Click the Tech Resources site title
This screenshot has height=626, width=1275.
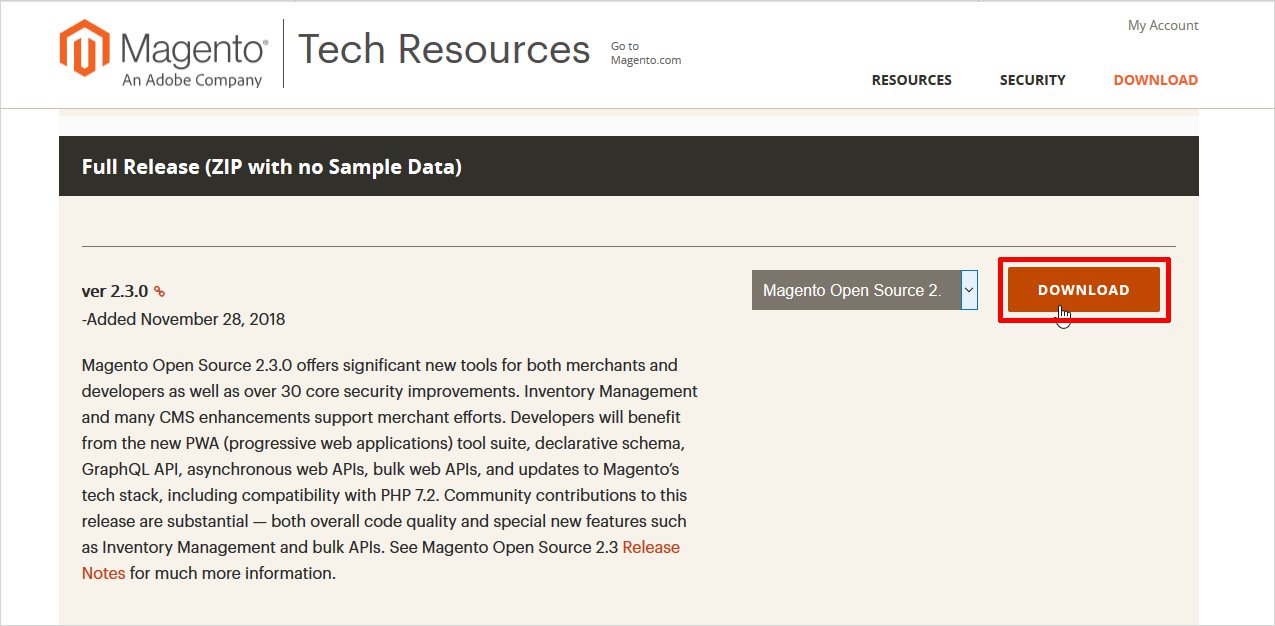(x=444, y=49)
